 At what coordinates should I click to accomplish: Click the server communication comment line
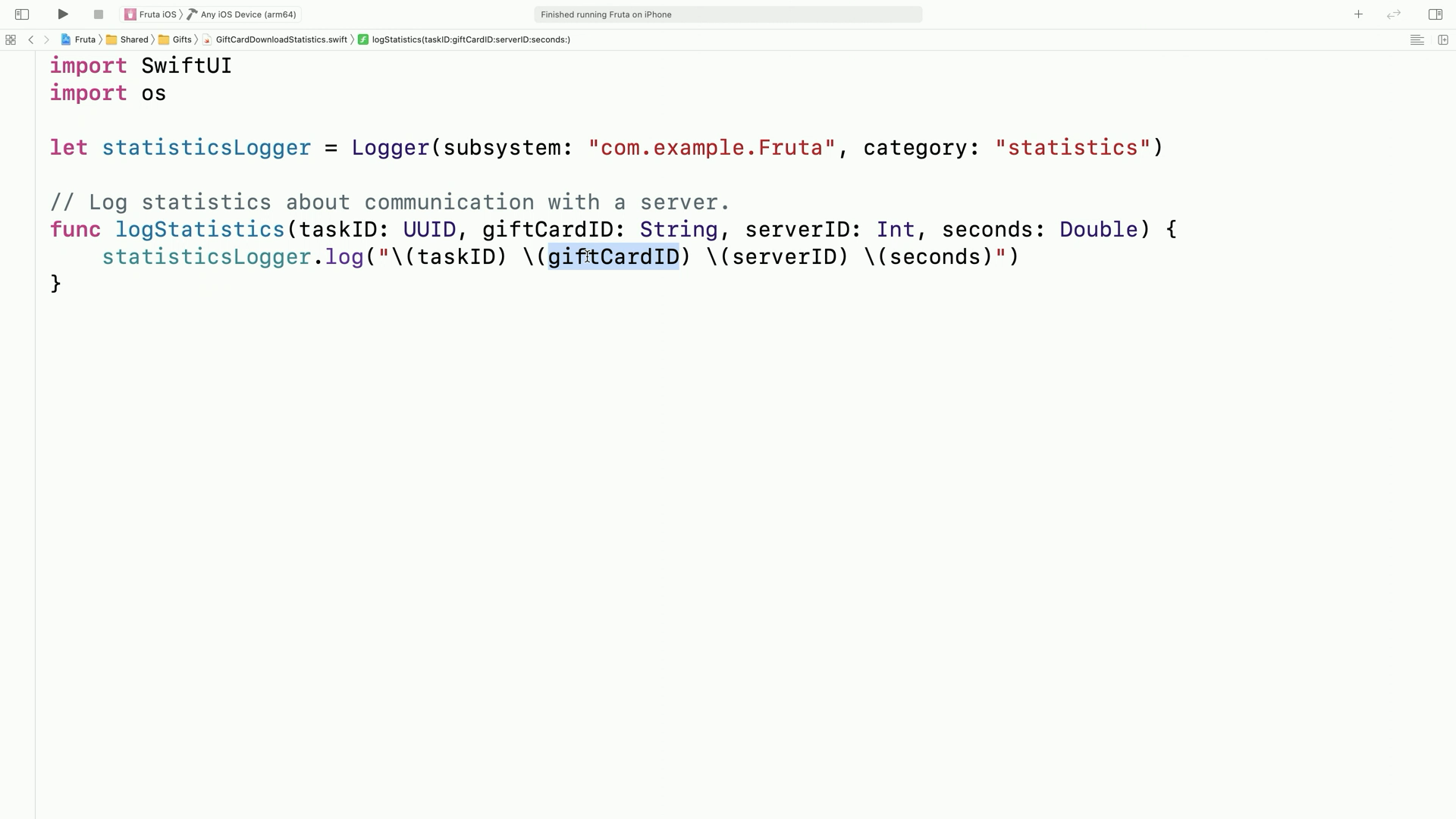(390, 202)
